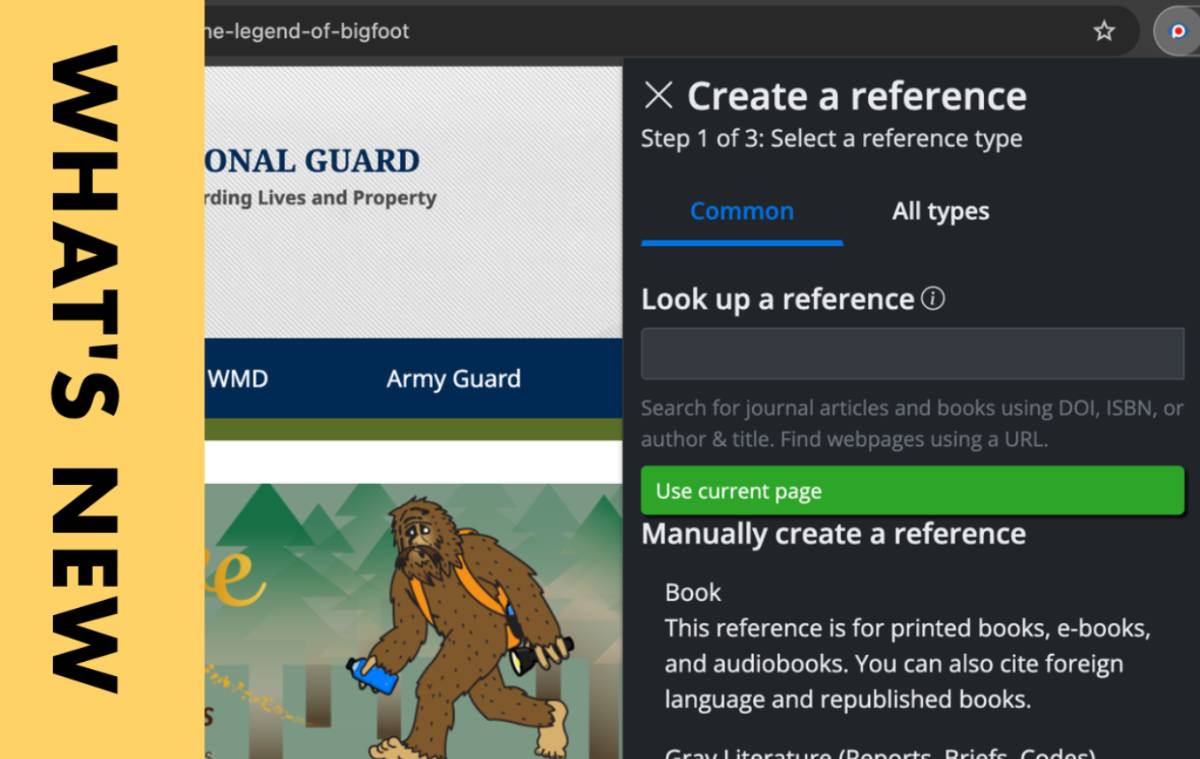Open the extension icon in browser toolbar
This screenshot has width=1200, height=759.
click(x=1177, y=31)
